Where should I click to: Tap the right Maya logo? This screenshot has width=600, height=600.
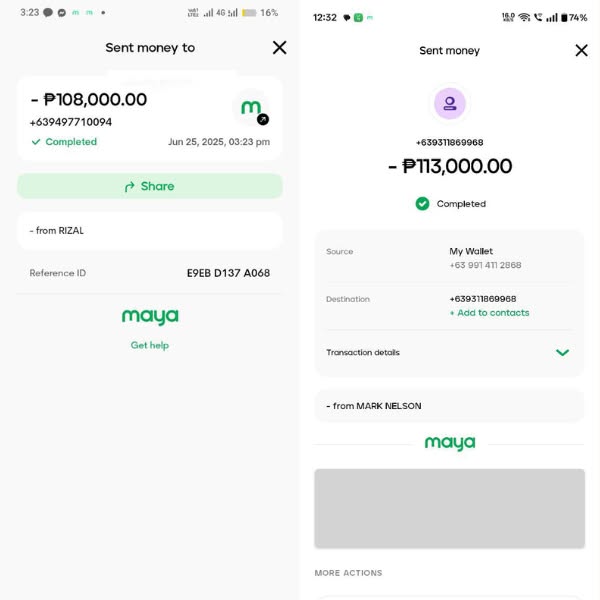pos(449,443)
